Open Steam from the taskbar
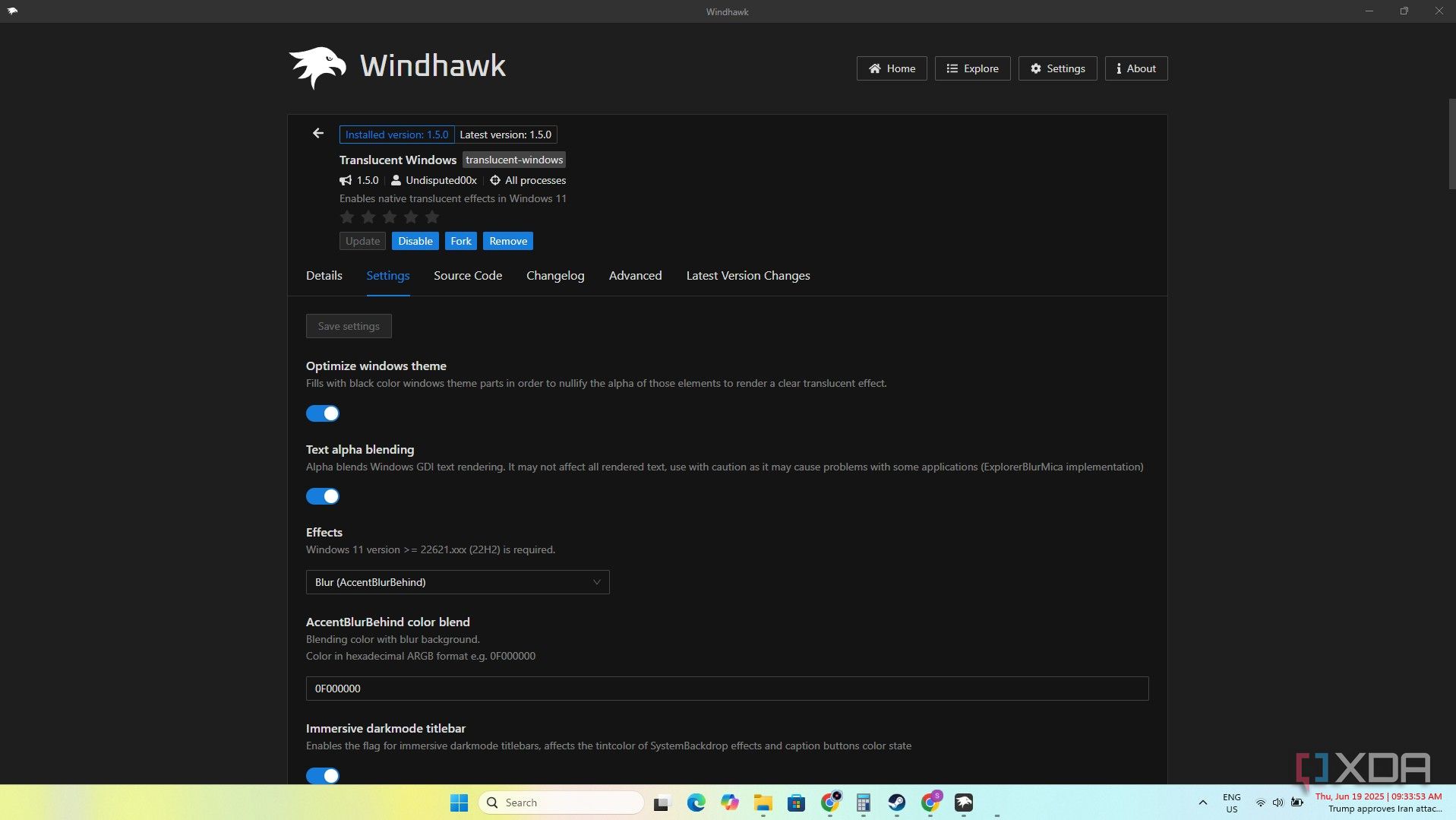Image resolution: width=1456 pixels, height=820 pixels. (896, 803)
